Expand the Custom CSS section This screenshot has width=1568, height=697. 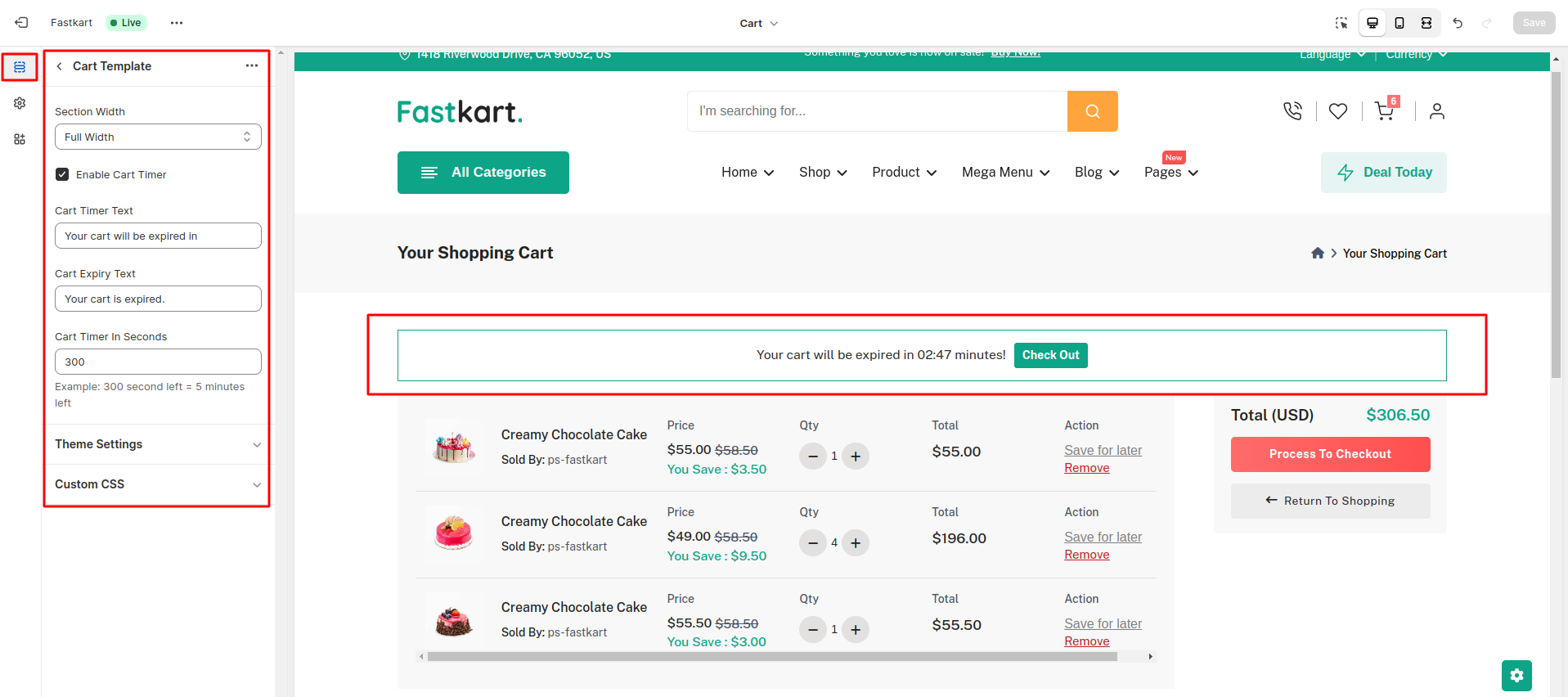[x=157, y=484]
